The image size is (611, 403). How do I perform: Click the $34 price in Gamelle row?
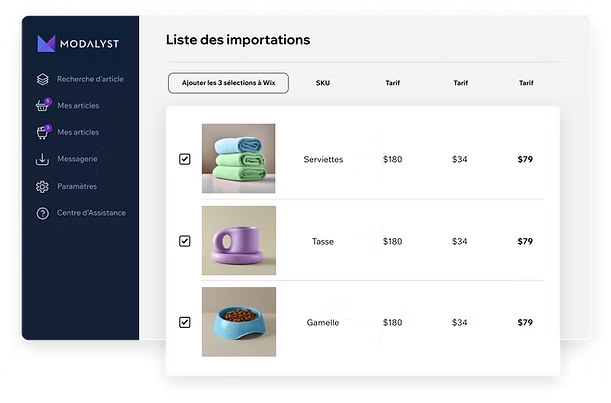coord(459,323)
